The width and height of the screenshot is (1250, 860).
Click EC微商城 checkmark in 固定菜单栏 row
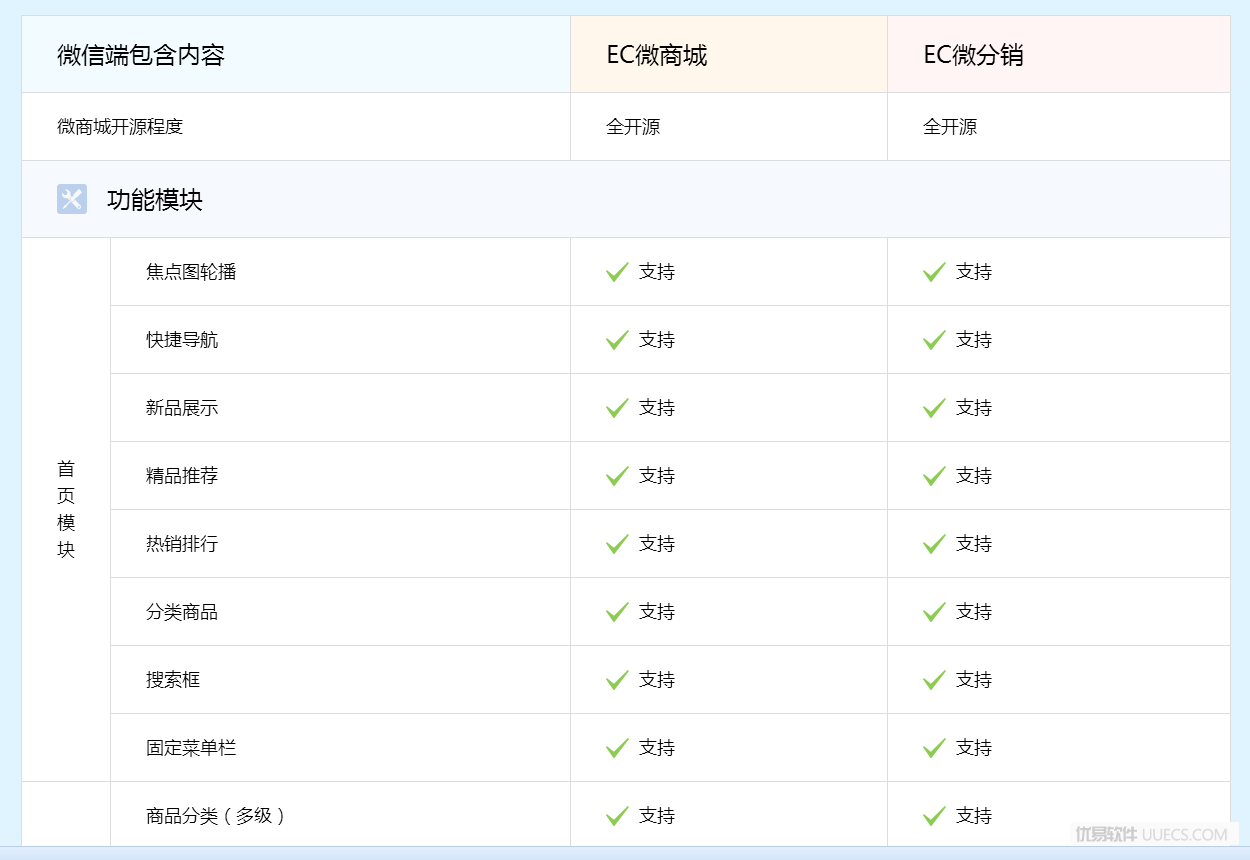point(617,748)
